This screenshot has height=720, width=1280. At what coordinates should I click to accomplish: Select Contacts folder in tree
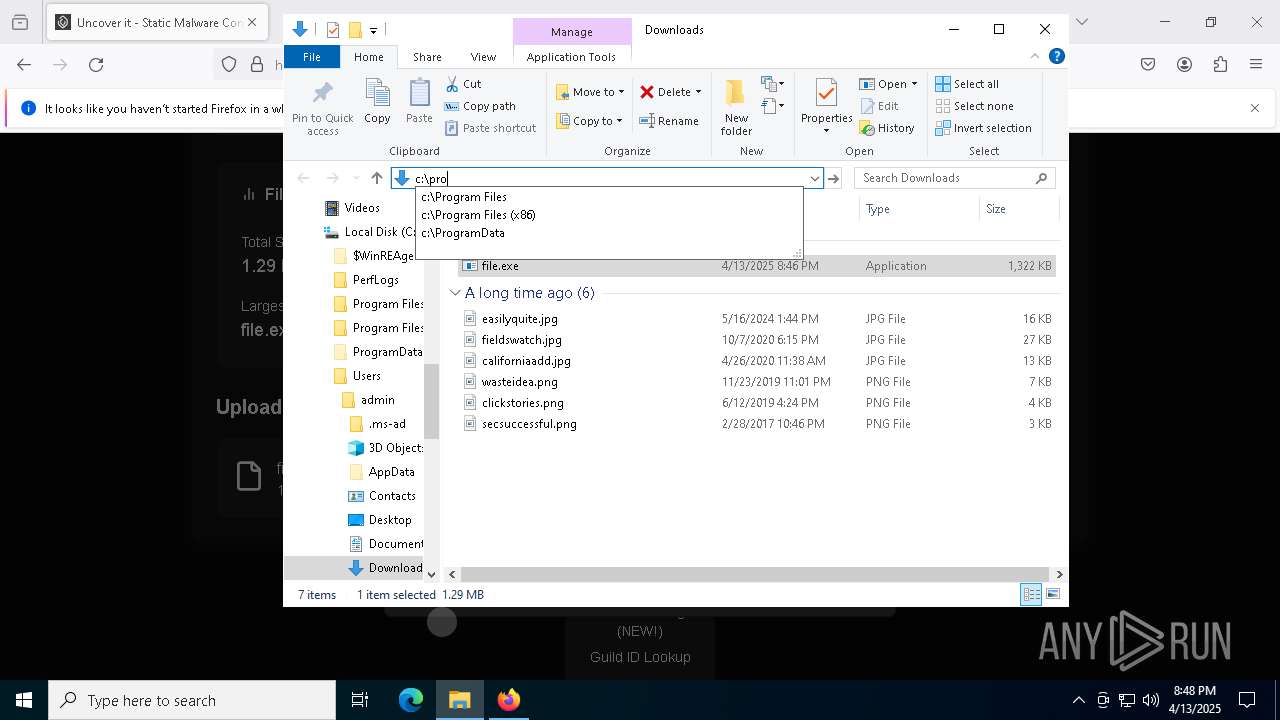tap(391, 496)
